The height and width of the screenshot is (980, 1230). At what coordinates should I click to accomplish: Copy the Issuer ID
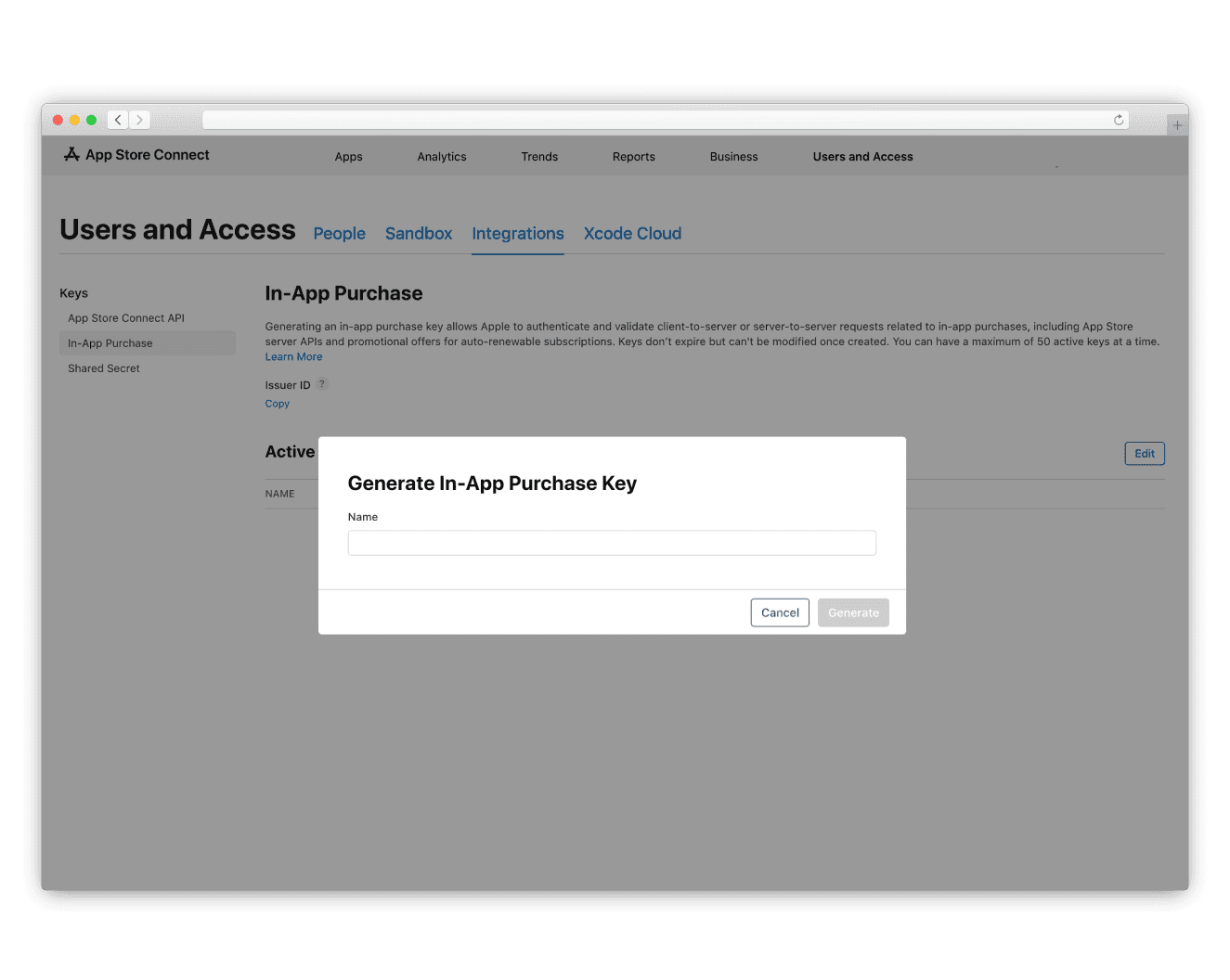pos(277,403)
